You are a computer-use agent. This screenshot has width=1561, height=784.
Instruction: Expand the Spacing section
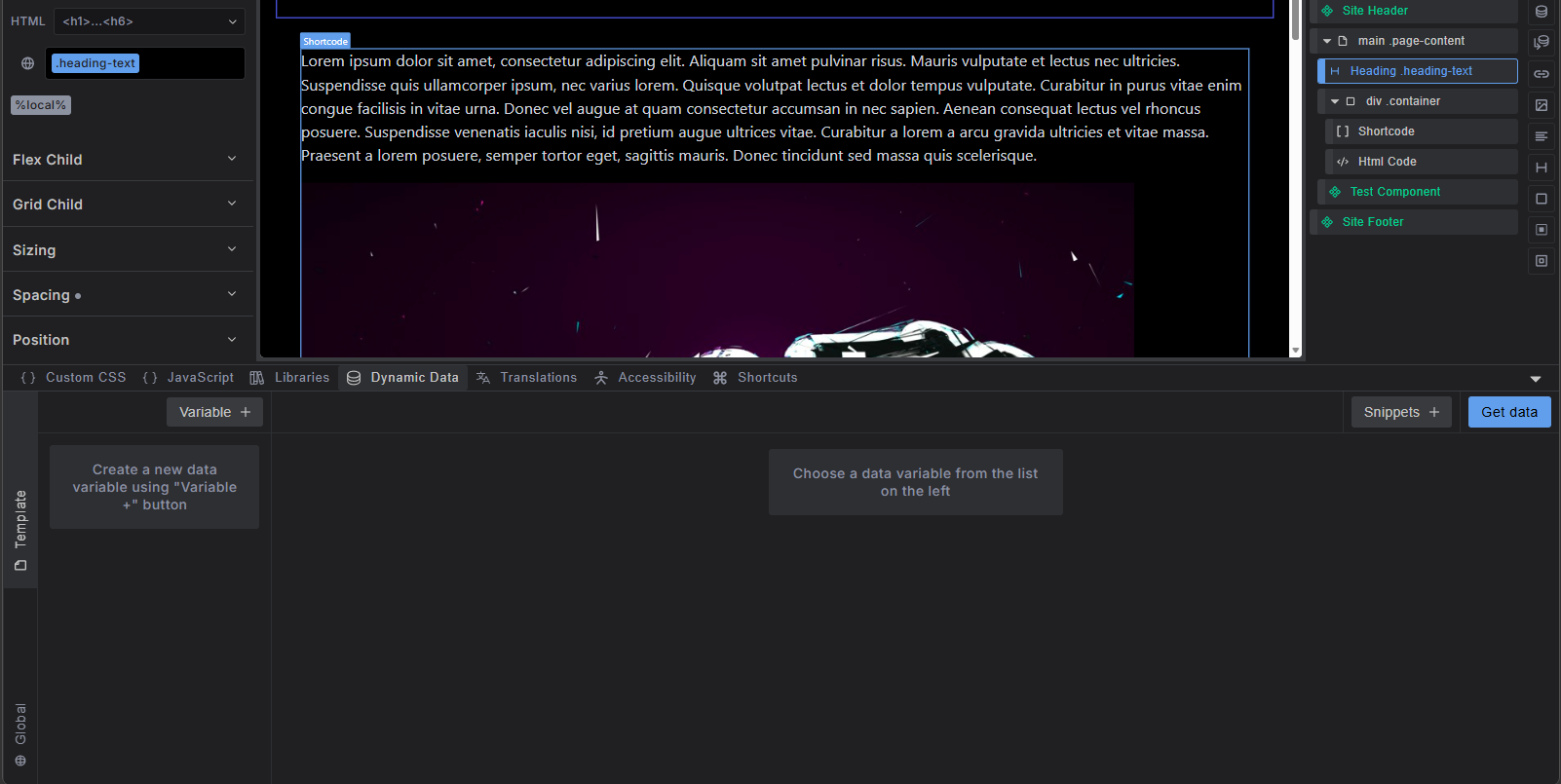[x=127, y=294]
